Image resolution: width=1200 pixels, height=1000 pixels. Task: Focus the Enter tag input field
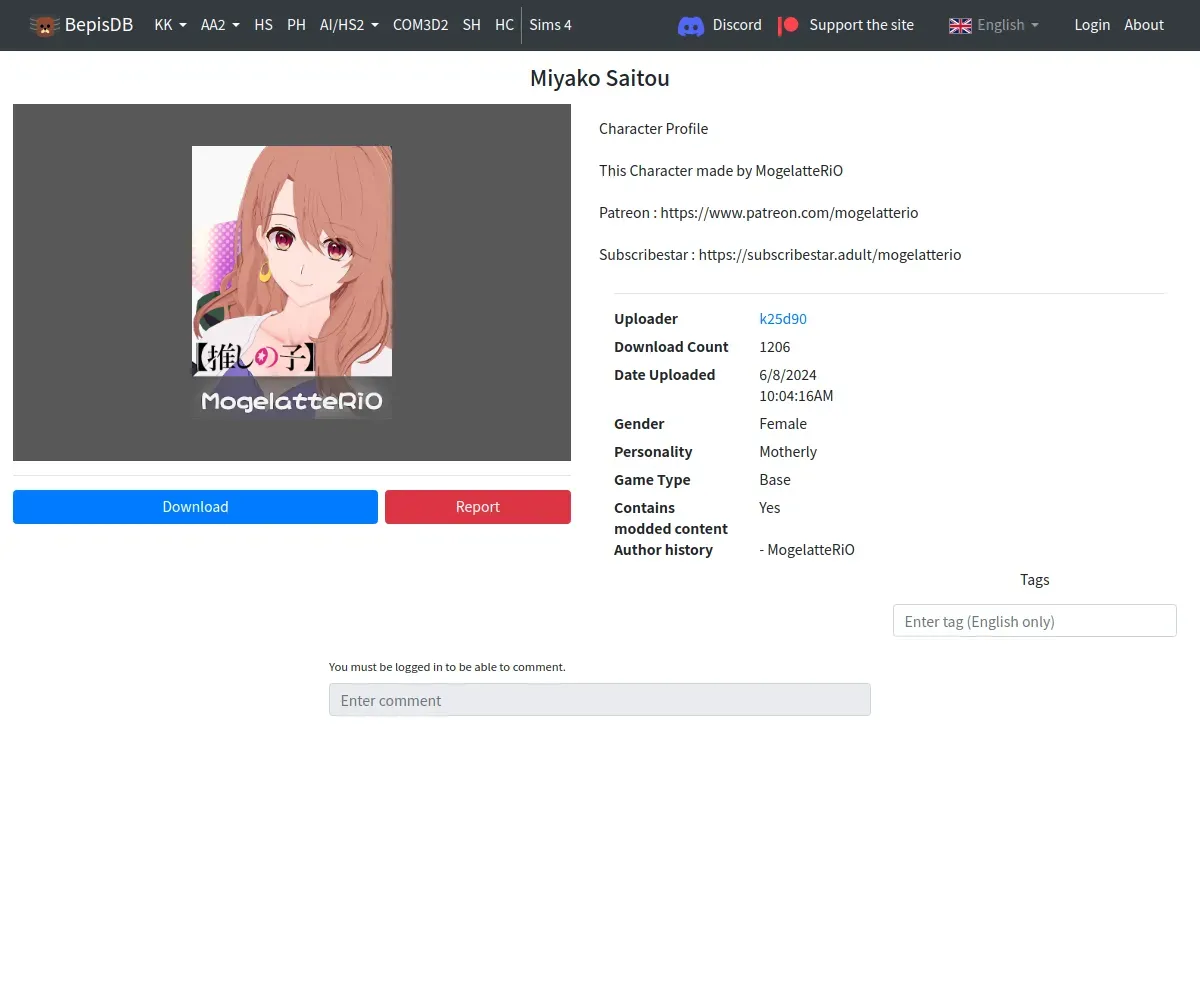coord(1035,621)
